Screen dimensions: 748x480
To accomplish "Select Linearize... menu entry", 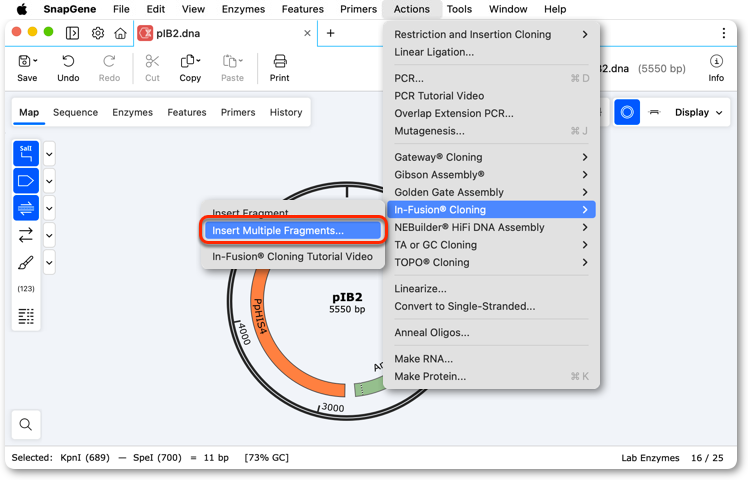I will [x=491, y=289].
